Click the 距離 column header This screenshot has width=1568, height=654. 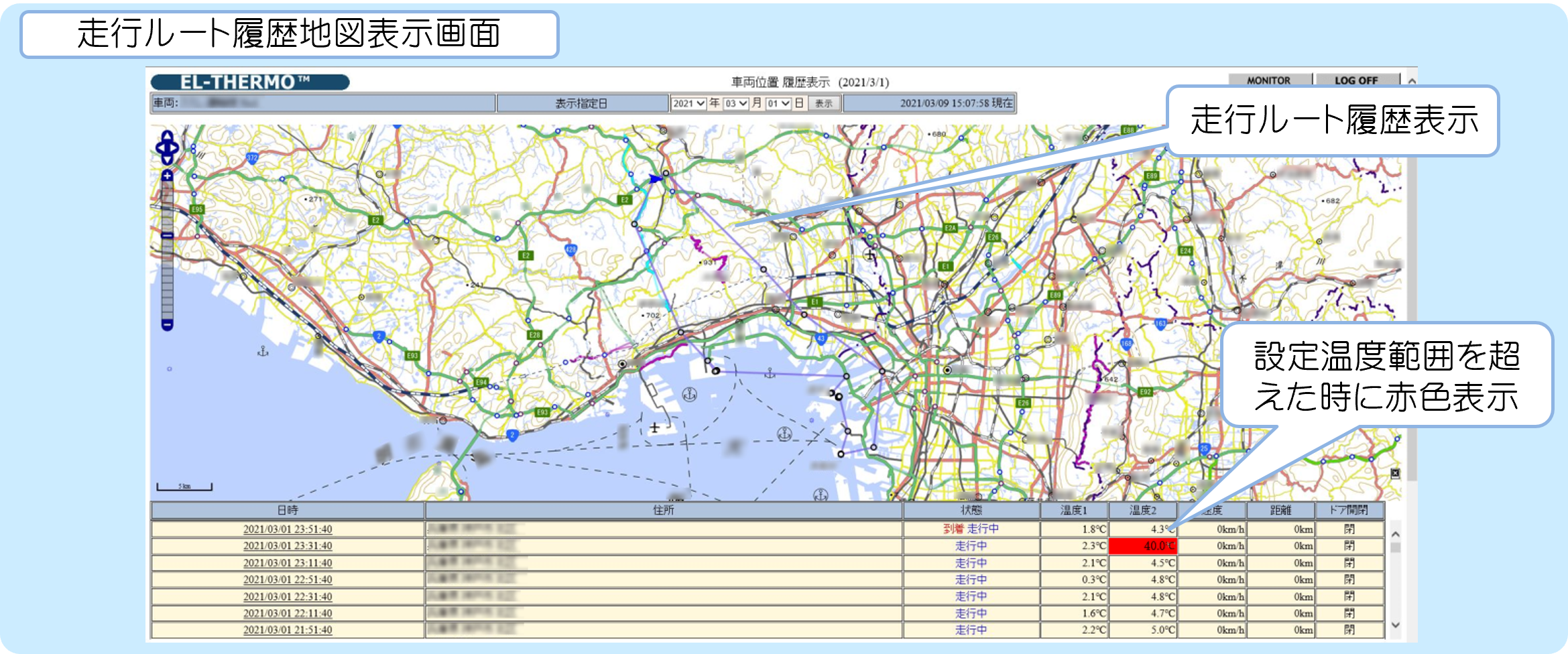pyautogui.click(x=1280, y=511)
